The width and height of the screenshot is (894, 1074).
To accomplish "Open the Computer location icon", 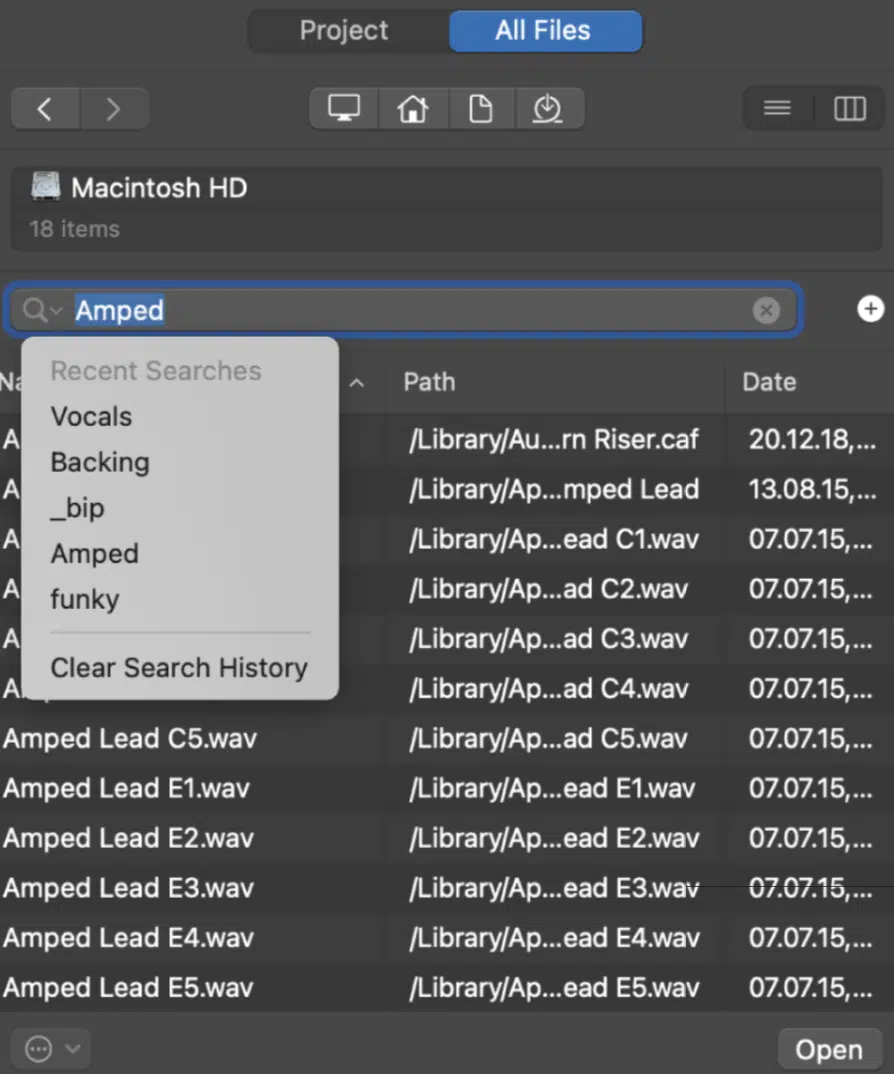I will pos(344,108).
